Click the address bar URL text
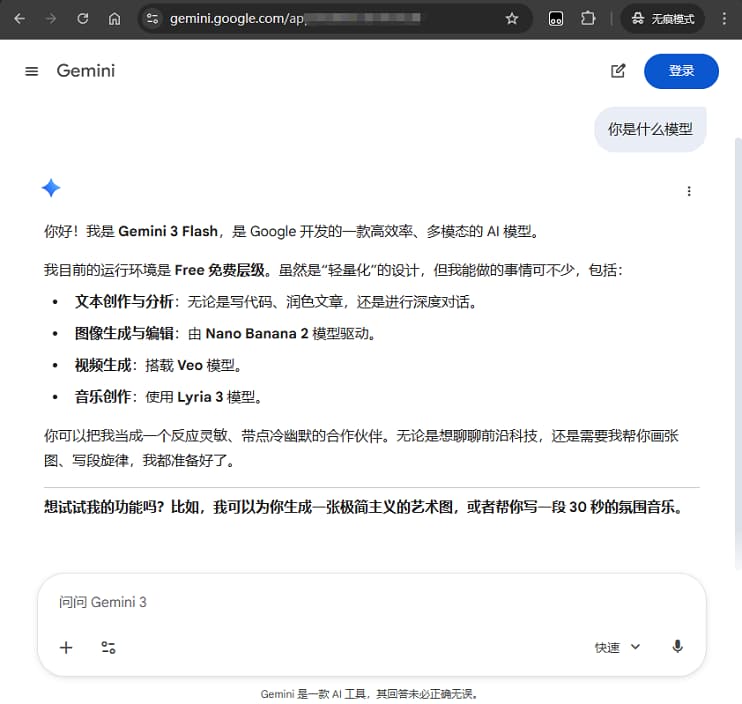The image size is (742, 704). (294, 19)
